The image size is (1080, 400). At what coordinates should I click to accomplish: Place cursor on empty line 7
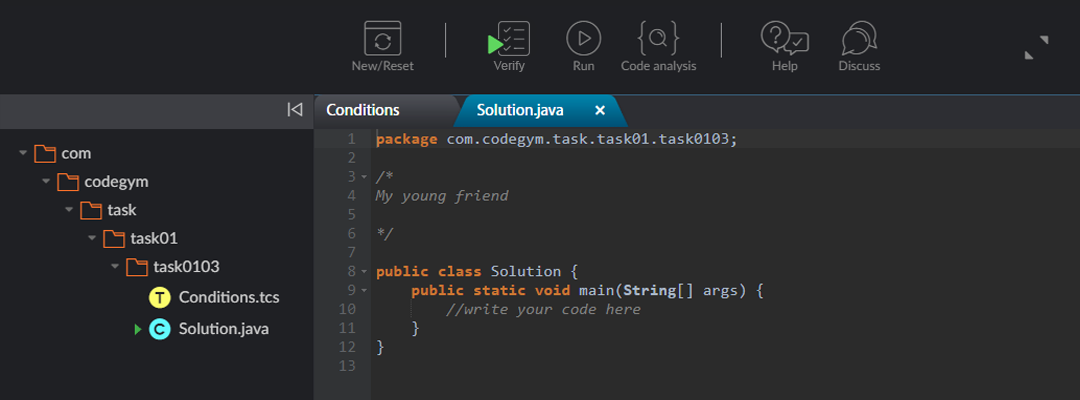pos(723,253)
